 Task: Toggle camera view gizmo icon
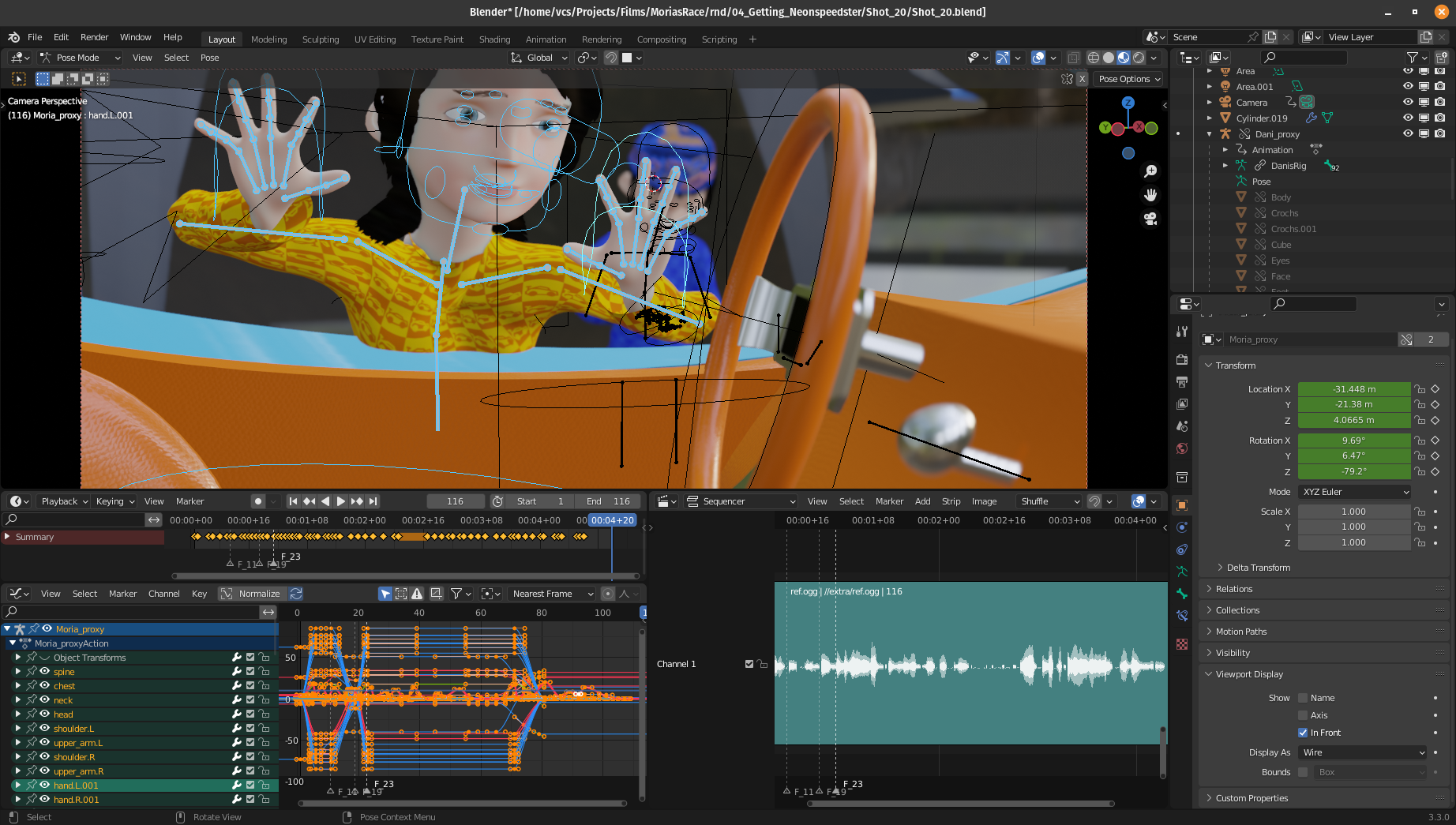[x=1150, y=219]
